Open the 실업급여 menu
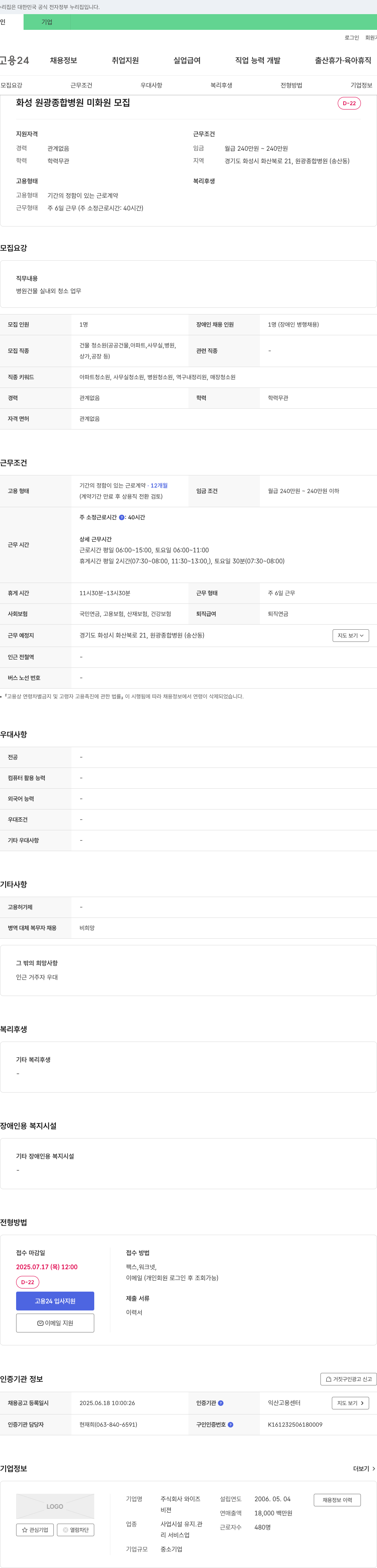Screen dimensions: 377x1568 (x=187, y=60)
